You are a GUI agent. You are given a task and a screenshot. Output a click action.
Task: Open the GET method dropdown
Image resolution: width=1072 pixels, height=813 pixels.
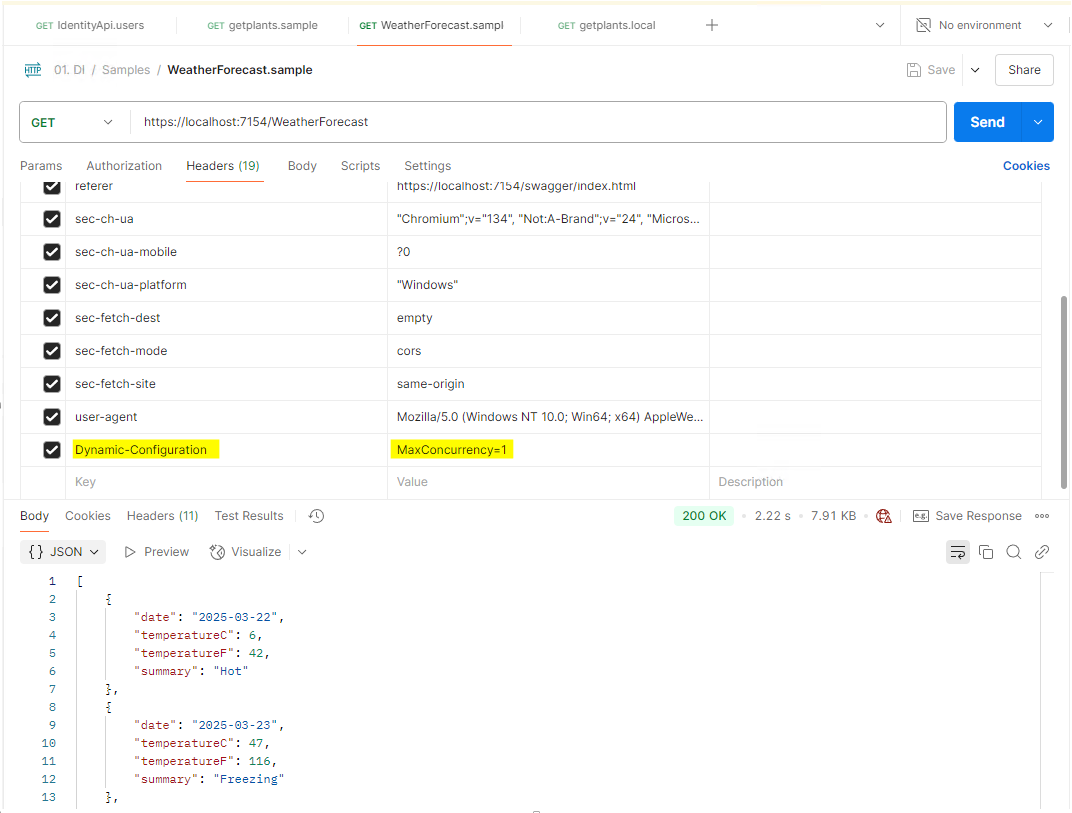[73, 122]
